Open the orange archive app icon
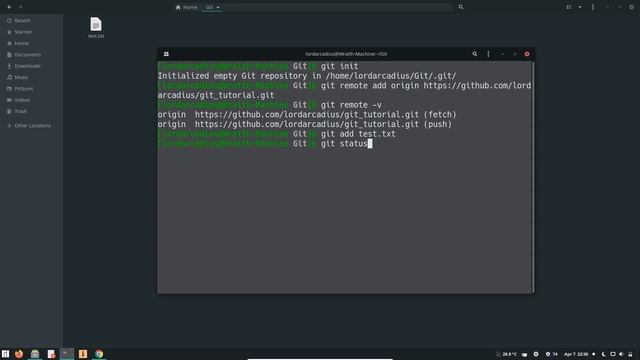Screen dimensions: 640x360 (83, 354)
